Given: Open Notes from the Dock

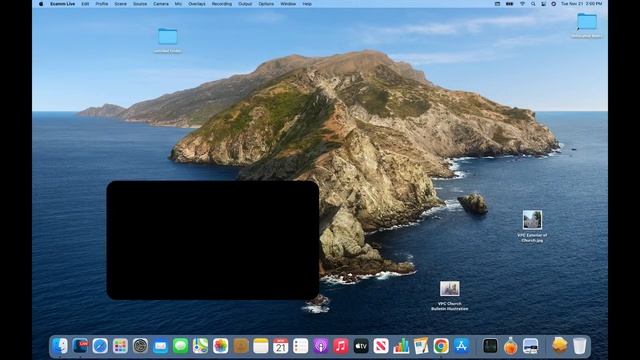Looking at the screenshot, I should pos(260,346).
